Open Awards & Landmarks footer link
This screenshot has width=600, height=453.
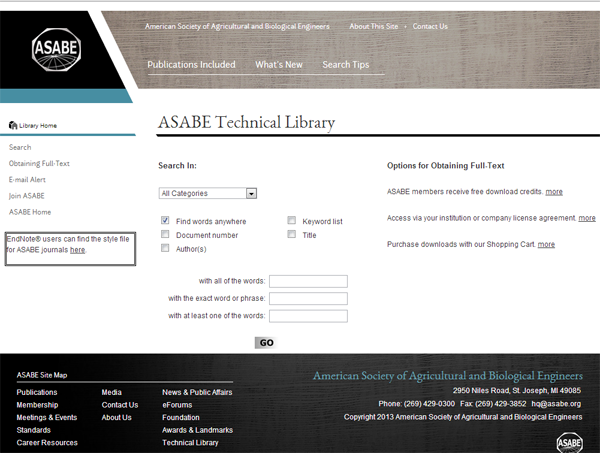[x=197, y=430]
